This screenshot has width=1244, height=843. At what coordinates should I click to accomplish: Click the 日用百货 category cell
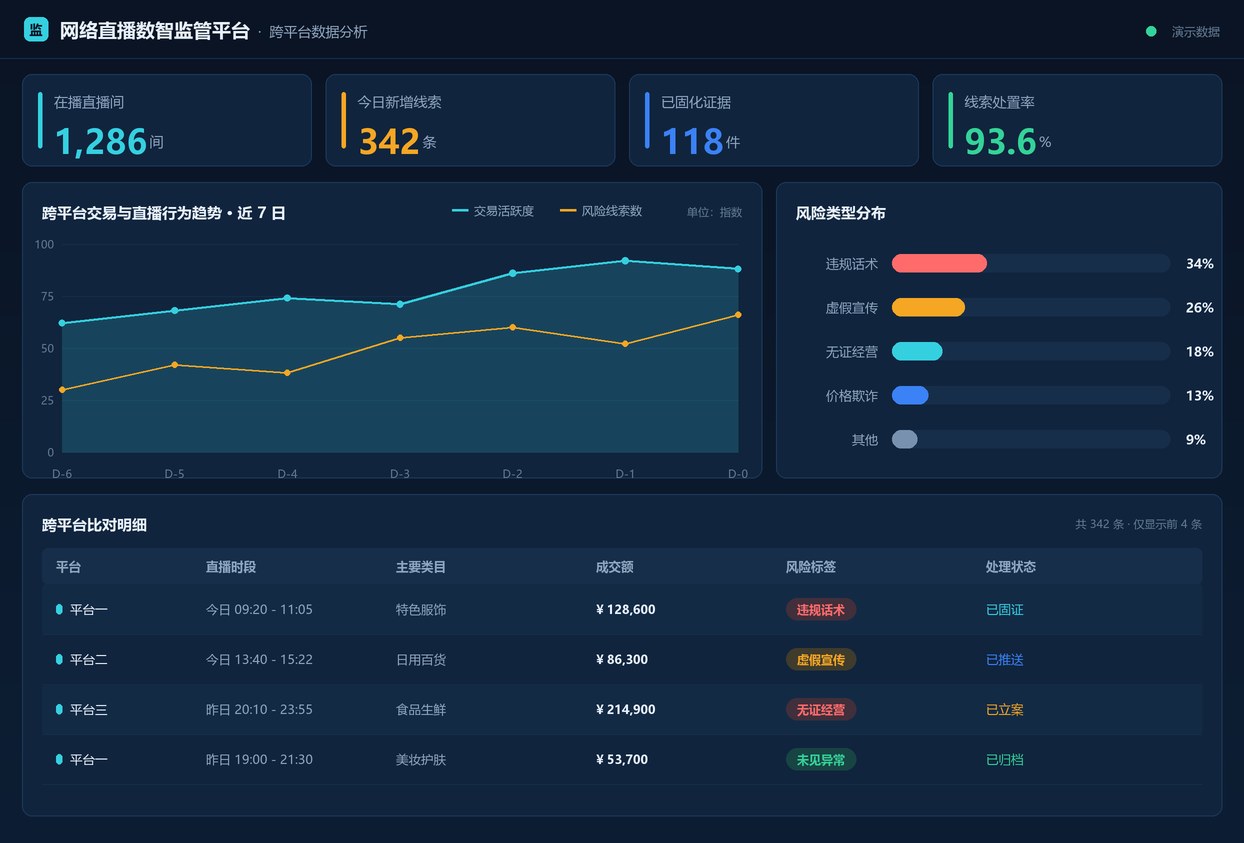coord(421,660)
